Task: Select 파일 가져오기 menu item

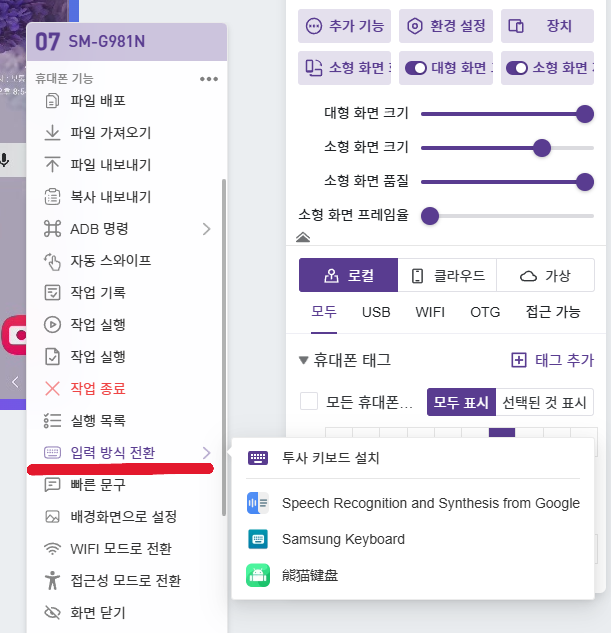Action: (110, 133)
